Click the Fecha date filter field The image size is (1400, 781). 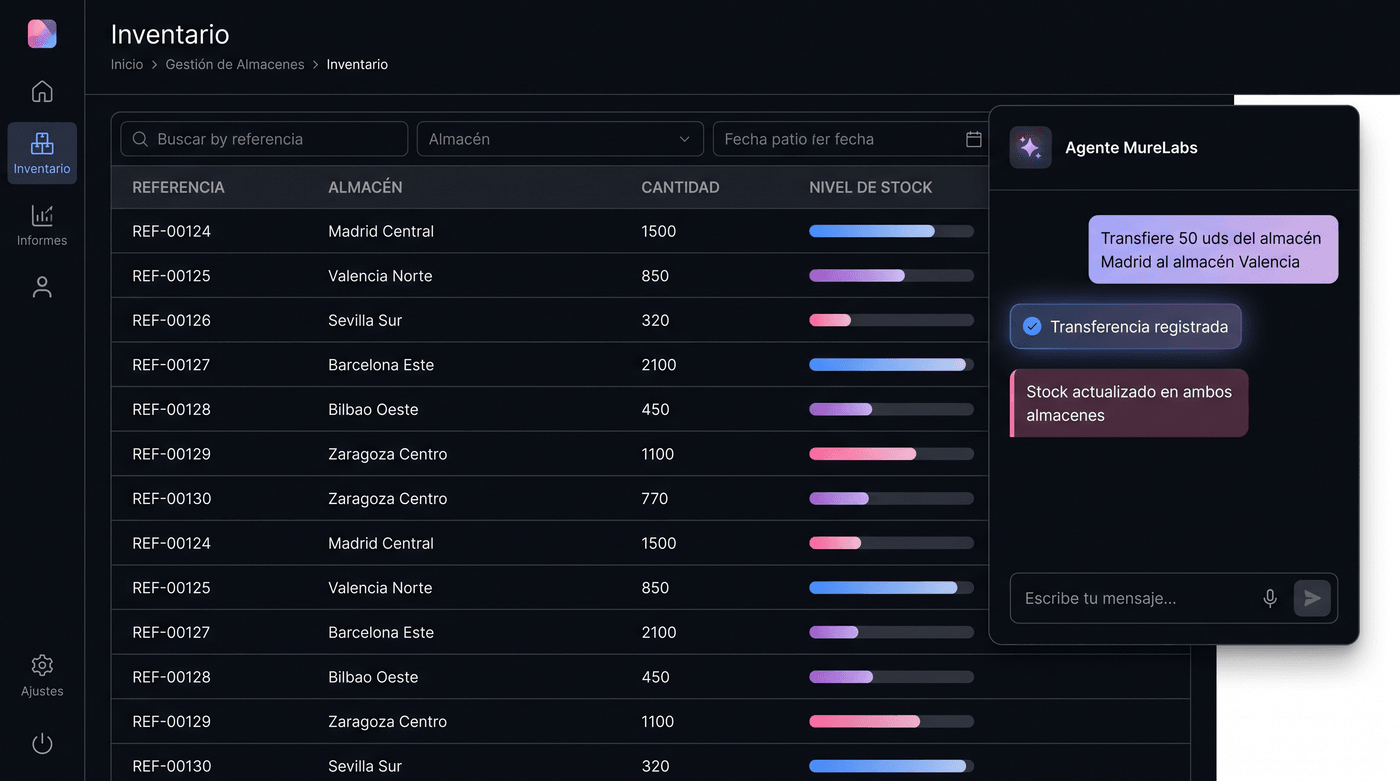[851, 139]
